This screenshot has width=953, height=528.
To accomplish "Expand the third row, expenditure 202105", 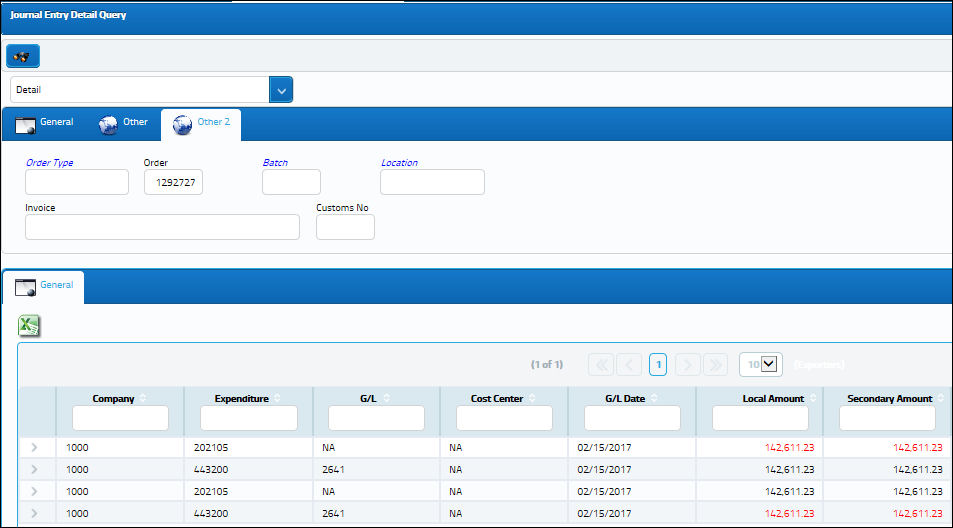I will 35,491.
